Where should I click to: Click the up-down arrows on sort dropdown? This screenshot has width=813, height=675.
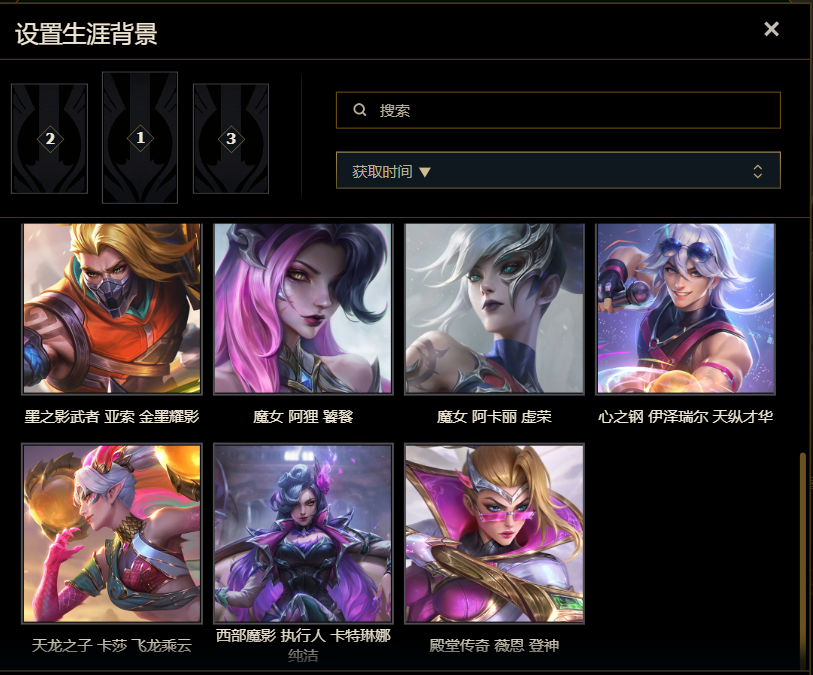coord(758,171)
